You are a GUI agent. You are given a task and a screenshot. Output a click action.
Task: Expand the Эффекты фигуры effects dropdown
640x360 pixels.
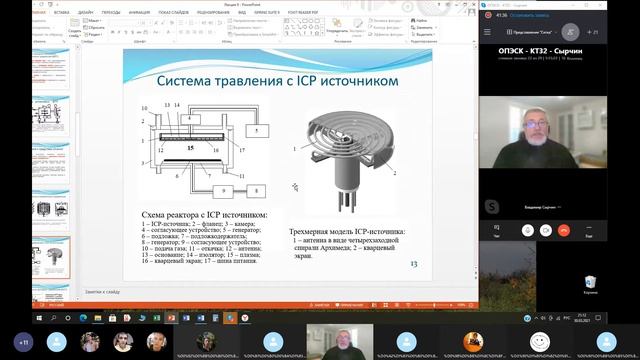click(x=386, y=34)
